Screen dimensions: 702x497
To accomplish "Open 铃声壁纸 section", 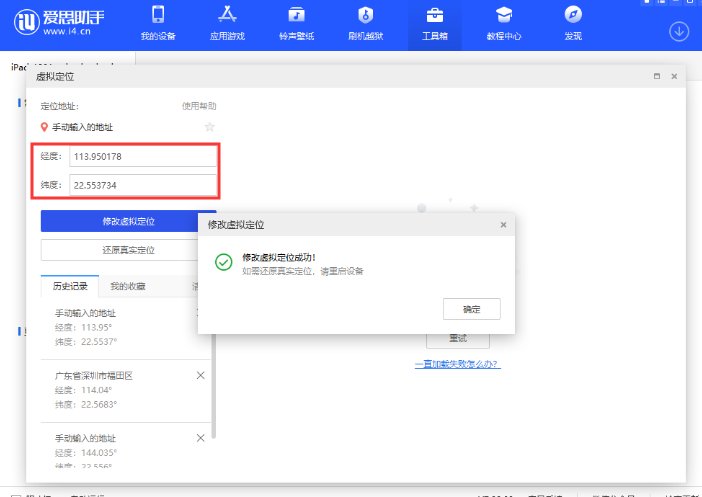I will (x=296, y=24).
